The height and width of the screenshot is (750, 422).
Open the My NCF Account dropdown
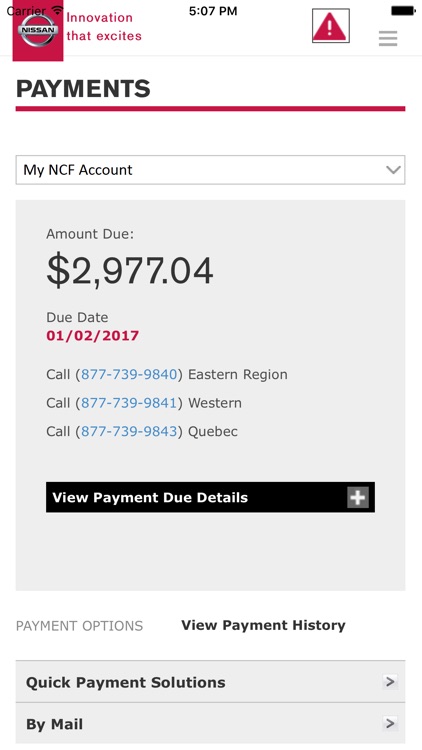coord(211,170)
